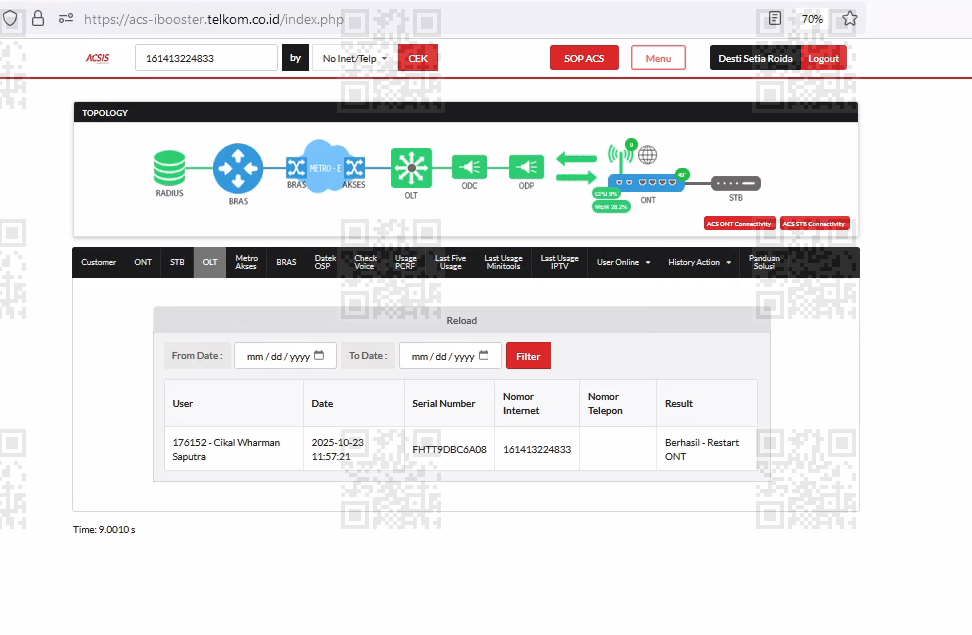The width and height of the screenshot is (972, 635).
Task: Click the ACS STB Connectivity button
Action: (814, 224)
